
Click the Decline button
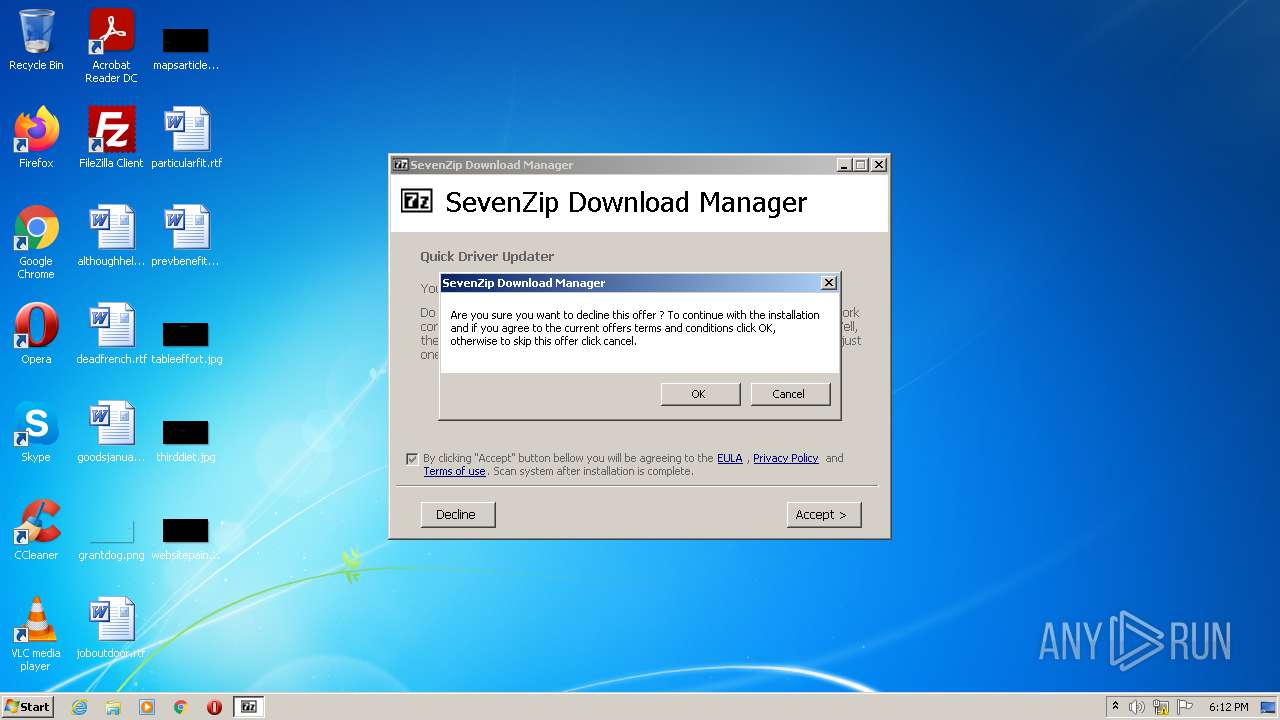point(456,514)
